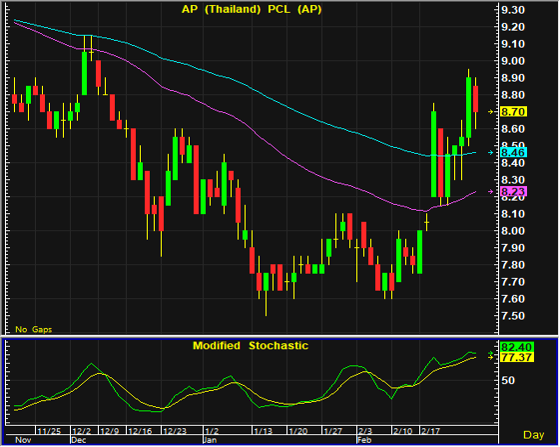
Task: Click the 9.00 price axis label
Action: [513, 61]
